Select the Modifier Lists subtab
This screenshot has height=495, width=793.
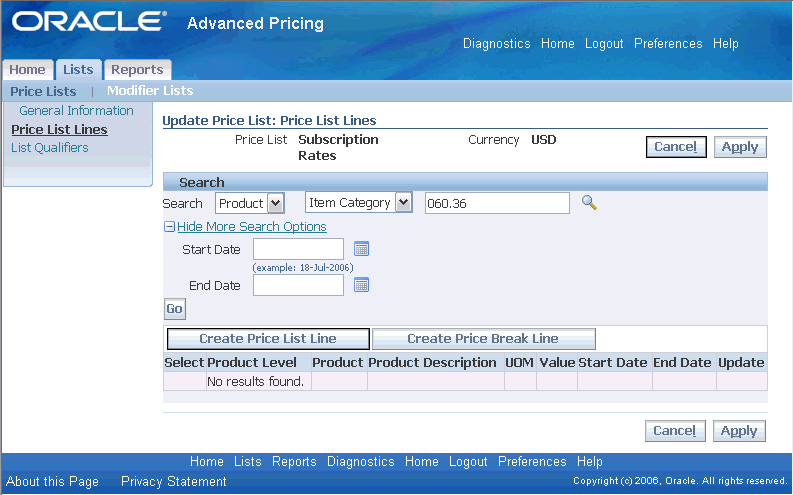click(x=150, y=91)
